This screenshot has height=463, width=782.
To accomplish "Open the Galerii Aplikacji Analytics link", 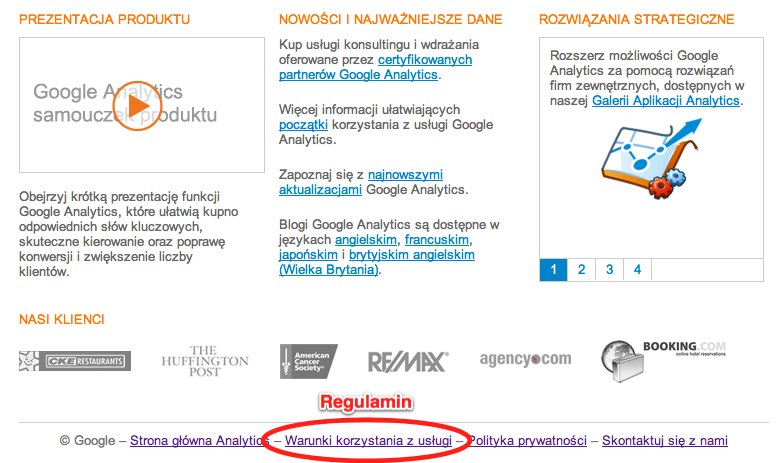I will (x=665, y=100).
